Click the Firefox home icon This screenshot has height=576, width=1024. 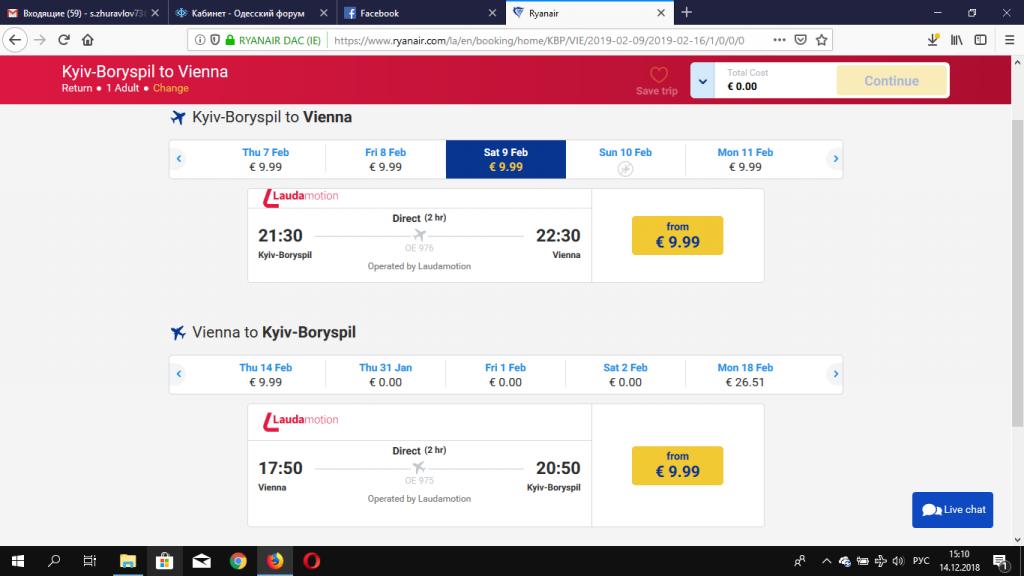coord(88,40)
